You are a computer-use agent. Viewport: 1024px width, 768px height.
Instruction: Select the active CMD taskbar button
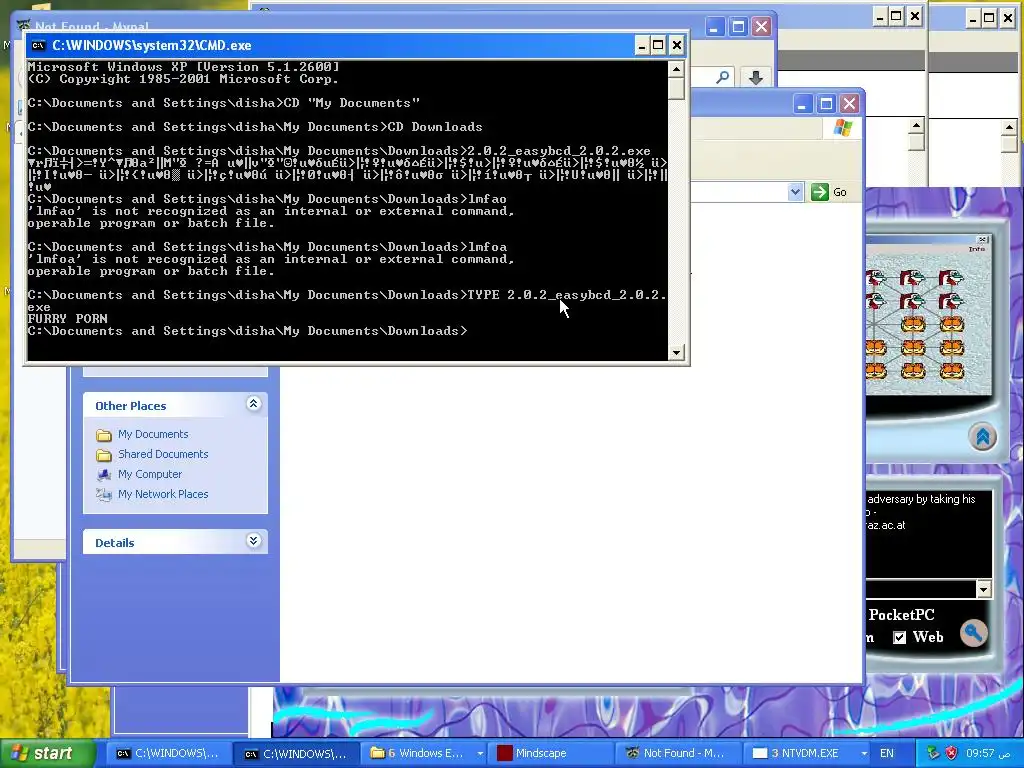296,754
